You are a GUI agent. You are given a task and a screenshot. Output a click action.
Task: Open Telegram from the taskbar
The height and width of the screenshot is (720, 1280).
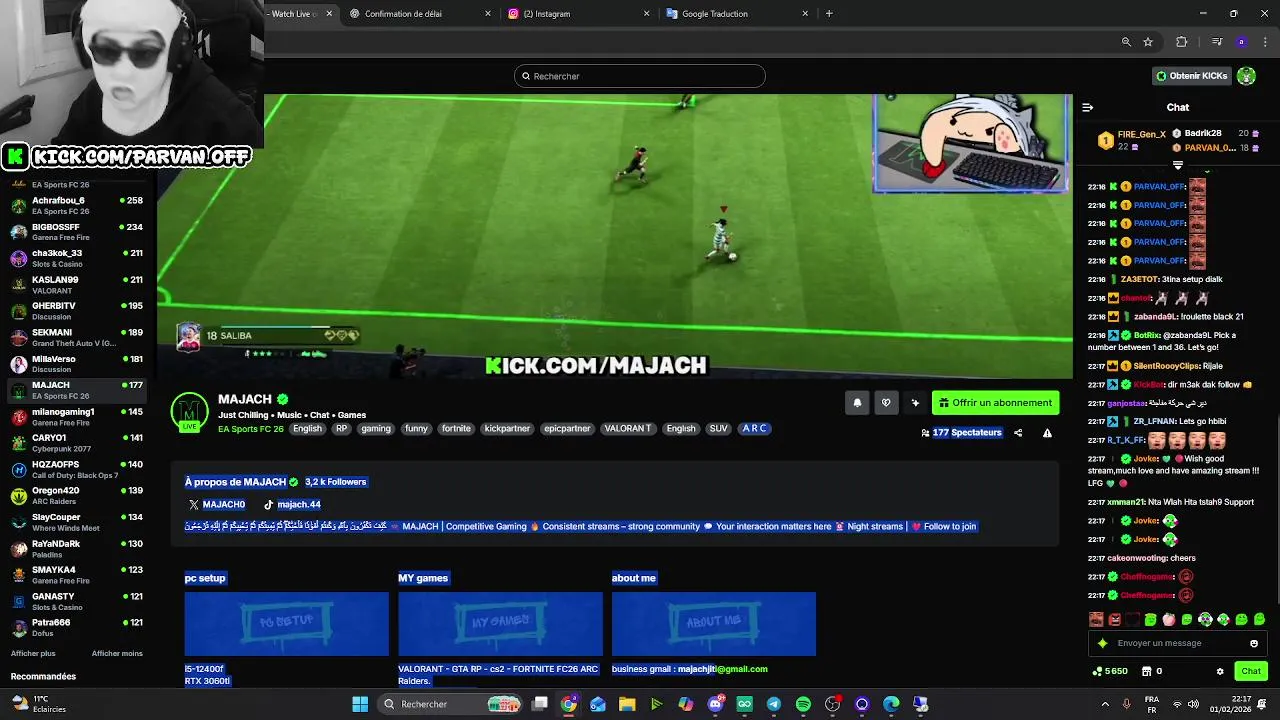(774, 704)
